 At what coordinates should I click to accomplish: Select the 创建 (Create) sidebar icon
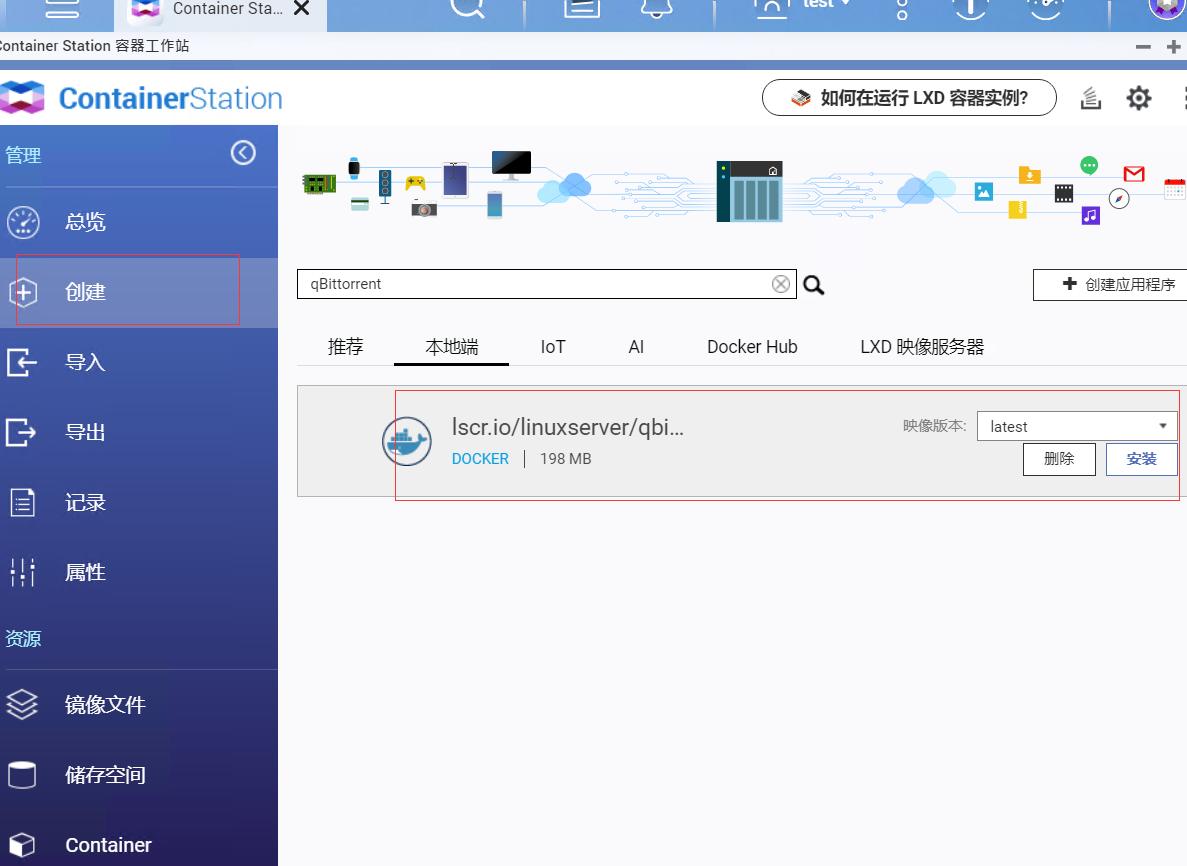click(x=84, y=291)
